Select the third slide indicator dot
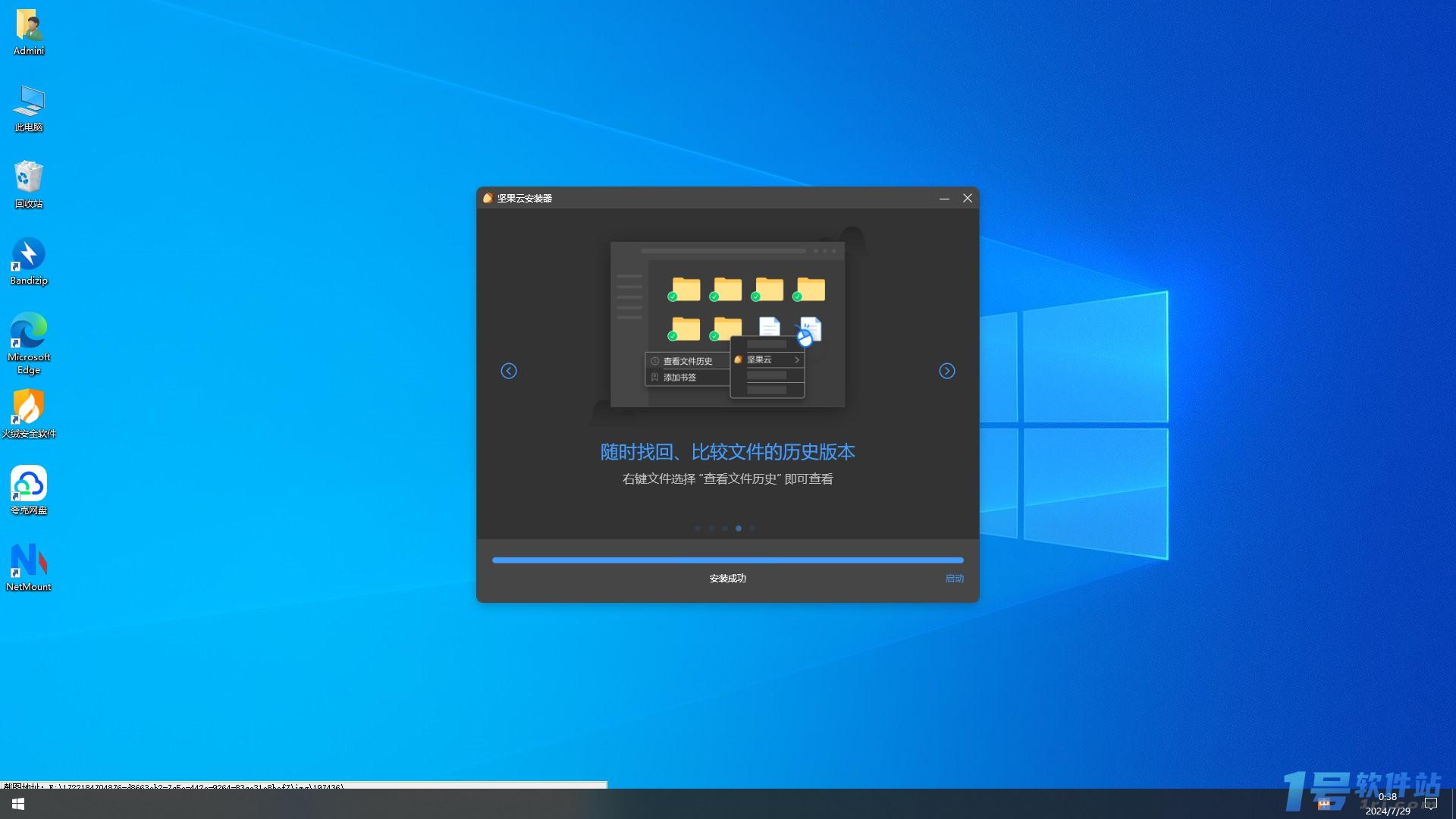The height and width of the screenshot is (819, 1456). coord(725,529)
